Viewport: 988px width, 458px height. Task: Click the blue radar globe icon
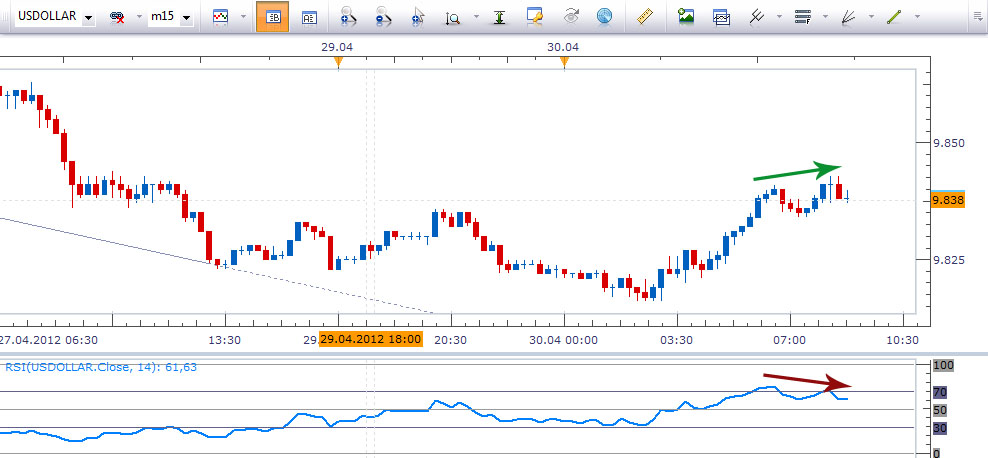click(x=604, y=16)
